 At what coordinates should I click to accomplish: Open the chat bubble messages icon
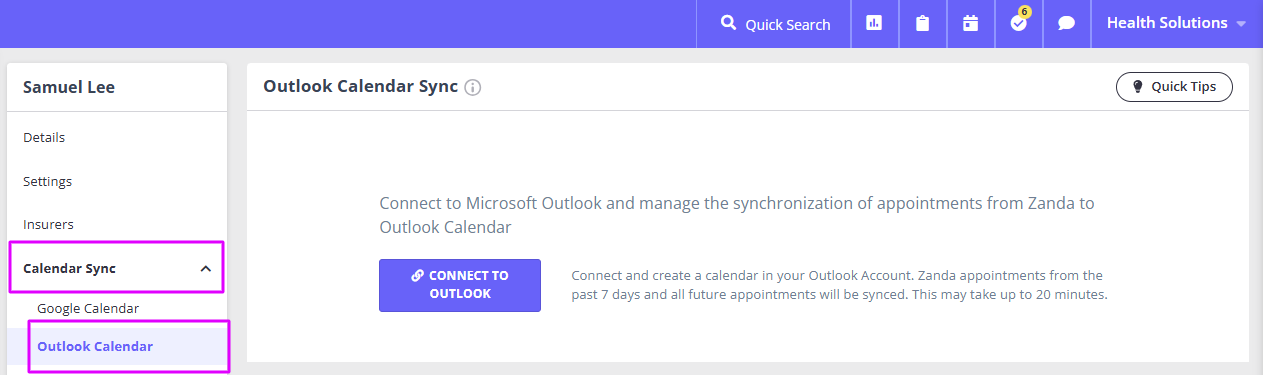[1067, 23]
